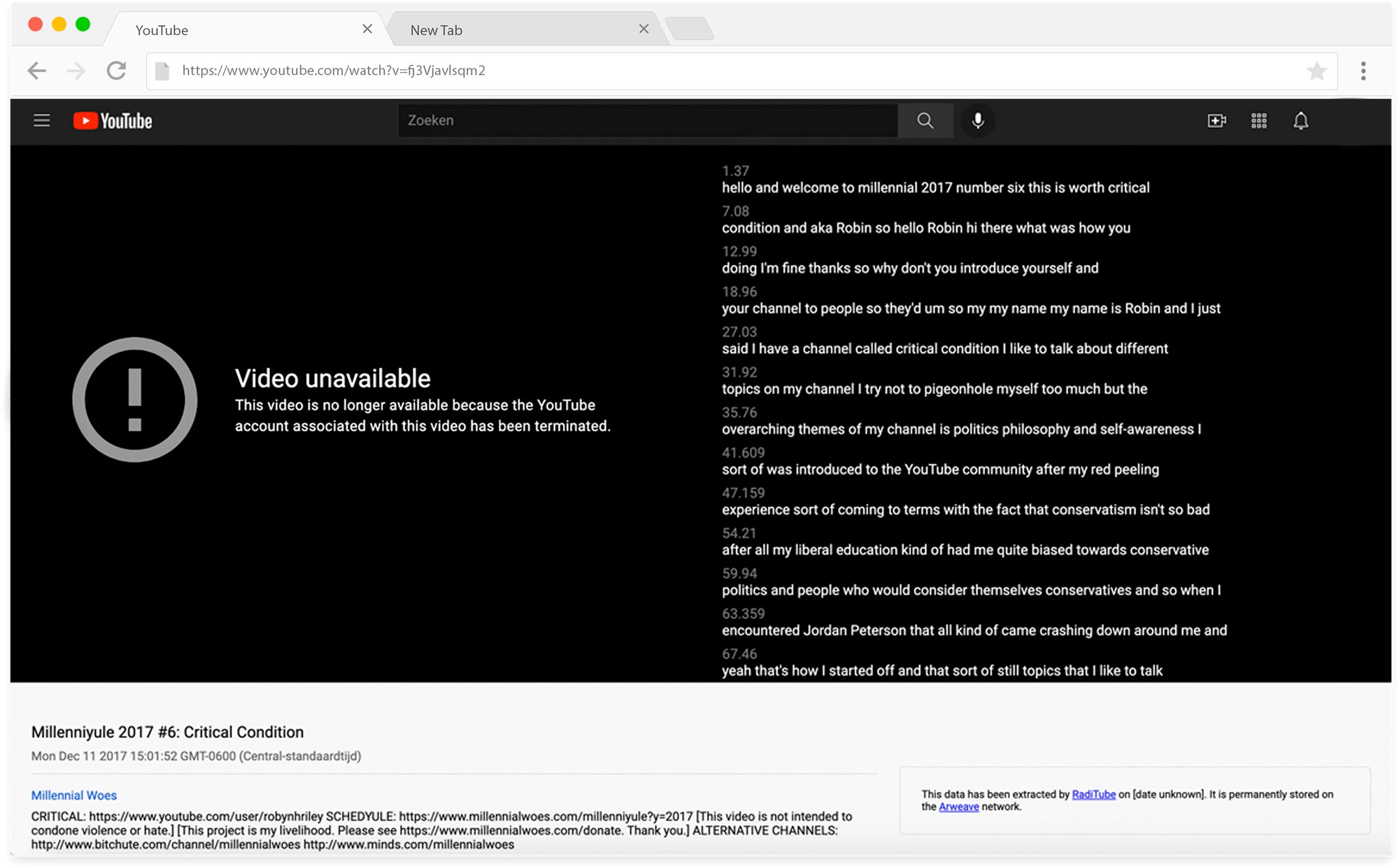Viewport: 1399px width, 868px height.
Task: Close the YouTube tab
Action: coord(367,29)
